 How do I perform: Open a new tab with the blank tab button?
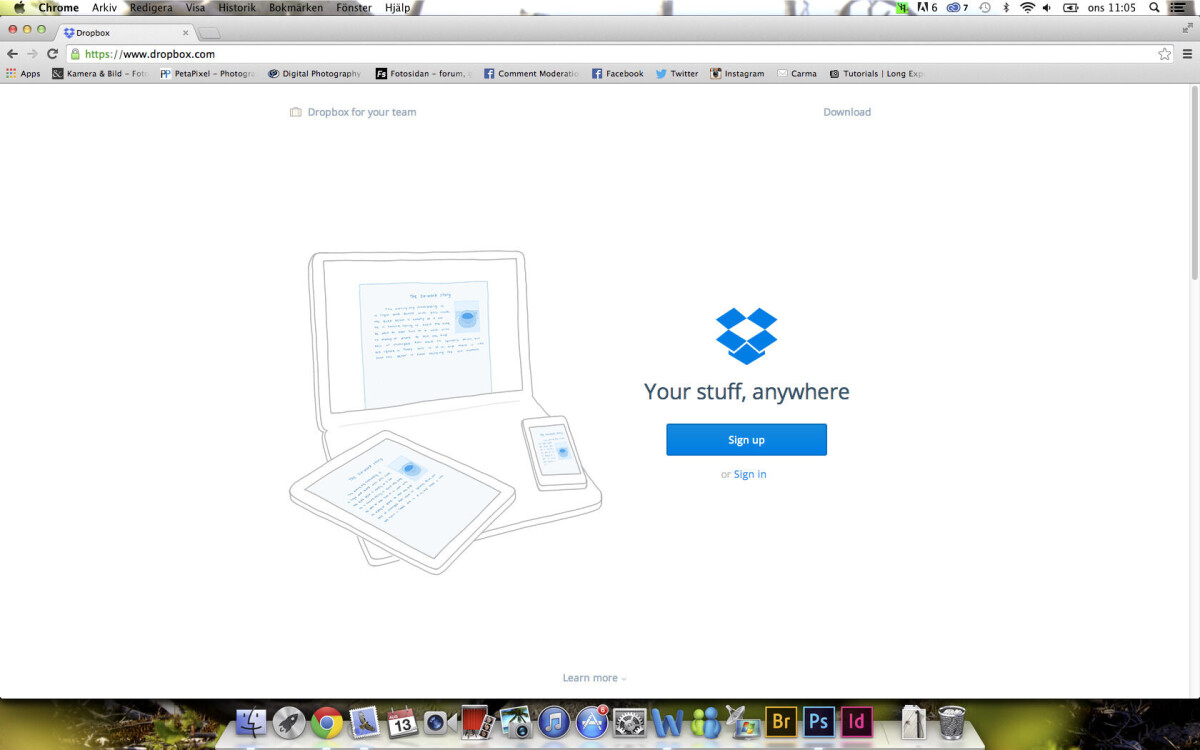point(209,33)
